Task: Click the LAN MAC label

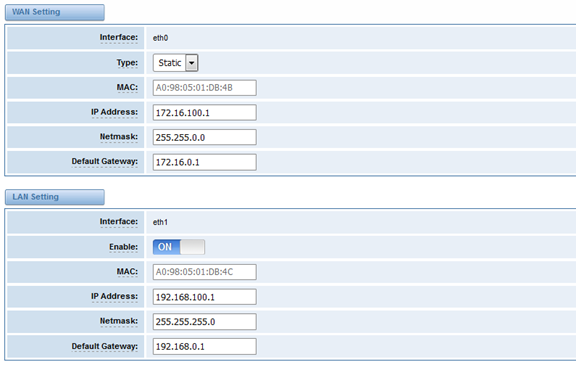Action: [x=127, y=272]
